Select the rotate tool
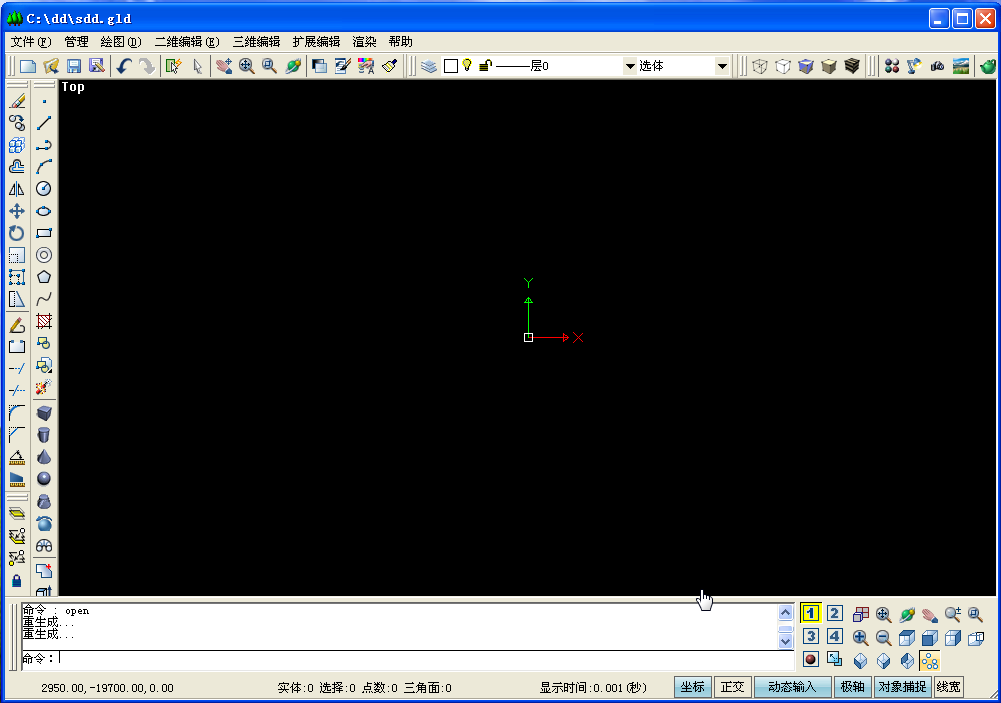 coord(17,233)
